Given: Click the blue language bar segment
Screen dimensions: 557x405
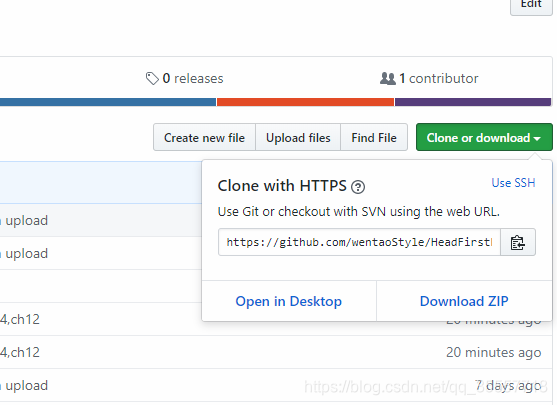Looking at the screenshot, I should click(x=108, y=102).
